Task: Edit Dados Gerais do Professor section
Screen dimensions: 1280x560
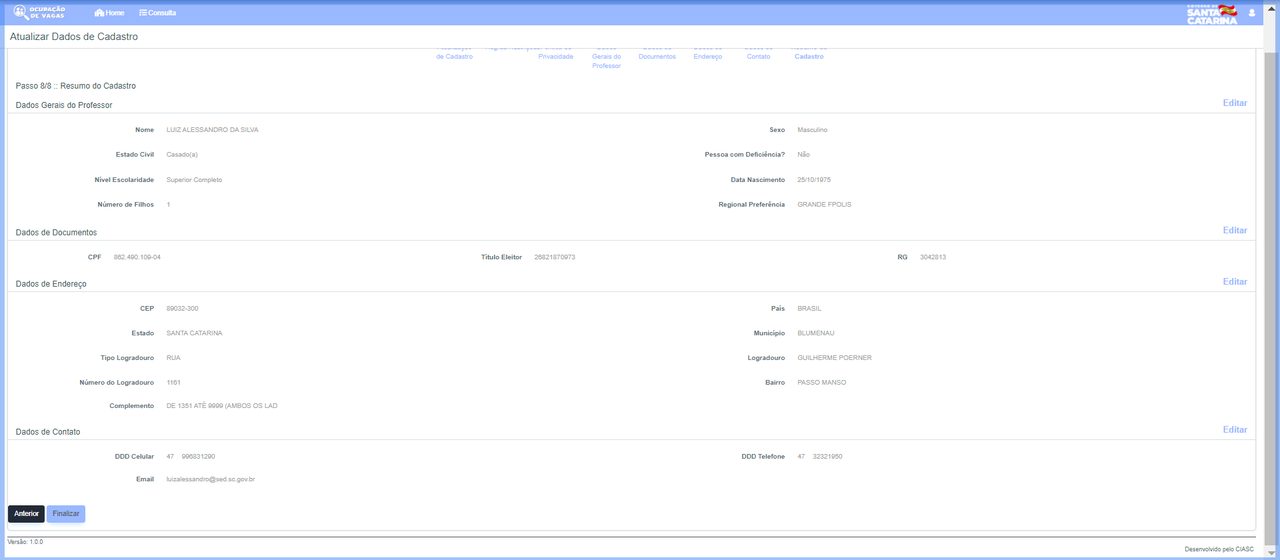Action: [1235, 103]
